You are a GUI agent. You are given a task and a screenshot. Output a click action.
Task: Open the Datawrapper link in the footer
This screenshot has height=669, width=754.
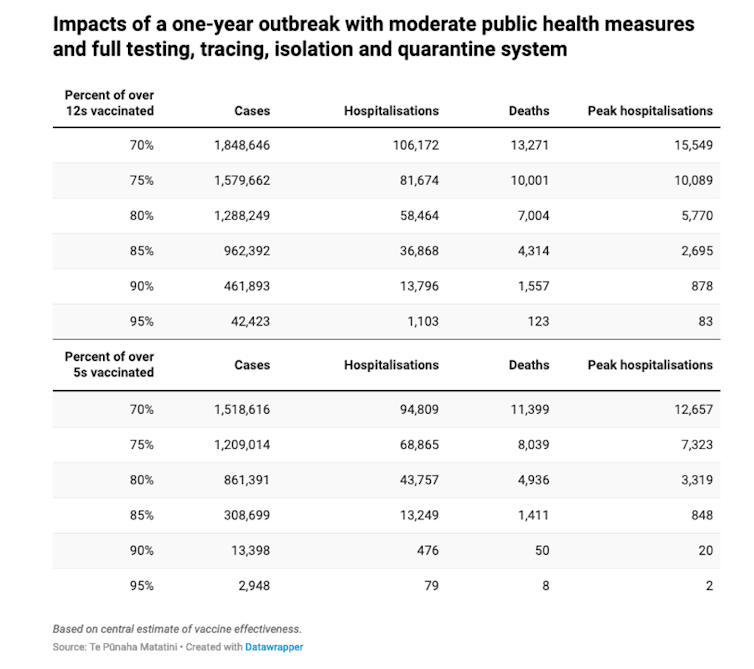pos(274,647)
